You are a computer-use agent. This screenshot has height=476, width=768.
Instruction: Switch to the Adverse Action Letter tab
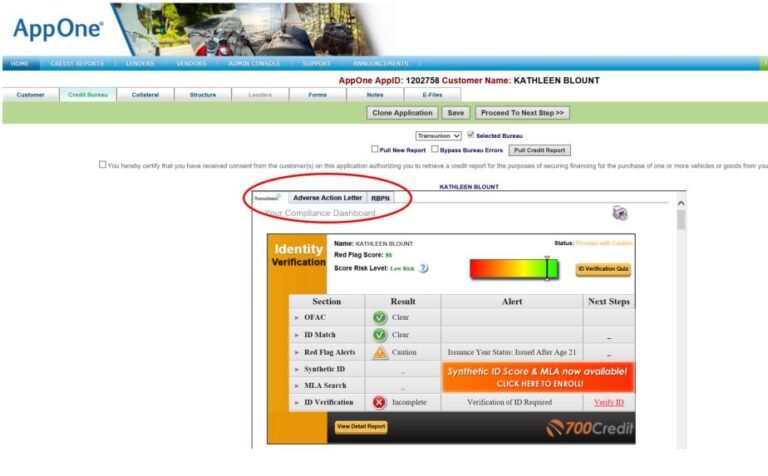pyautogui.click(x=327, y=198)
